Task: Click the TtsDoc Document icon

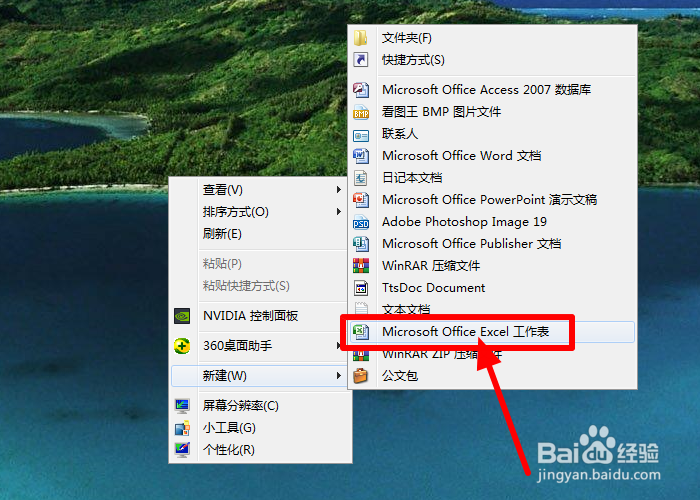Action: click(361, 288)
